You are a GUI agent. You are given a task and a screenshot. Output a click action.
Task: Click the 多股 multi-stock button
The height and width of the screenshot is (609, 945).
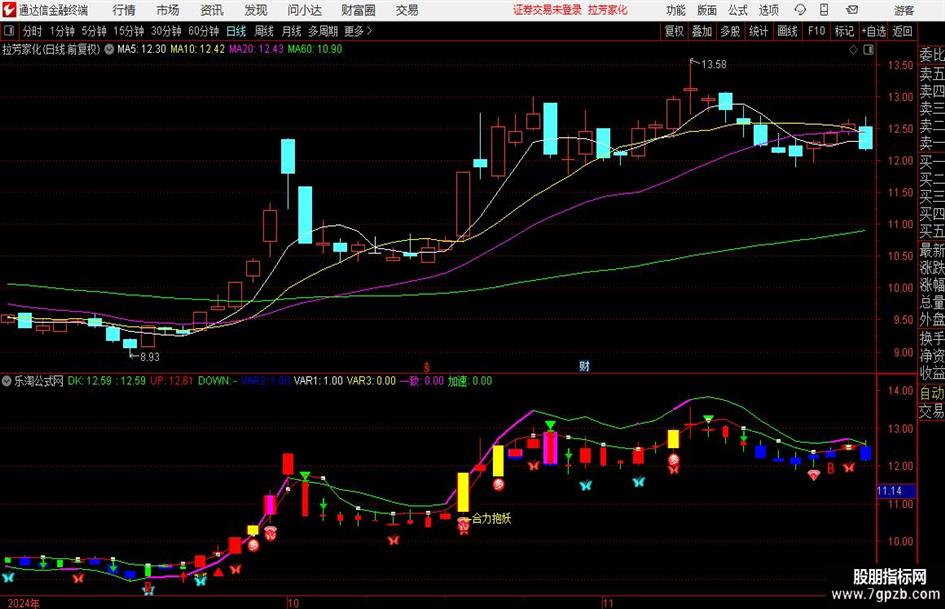730,31
